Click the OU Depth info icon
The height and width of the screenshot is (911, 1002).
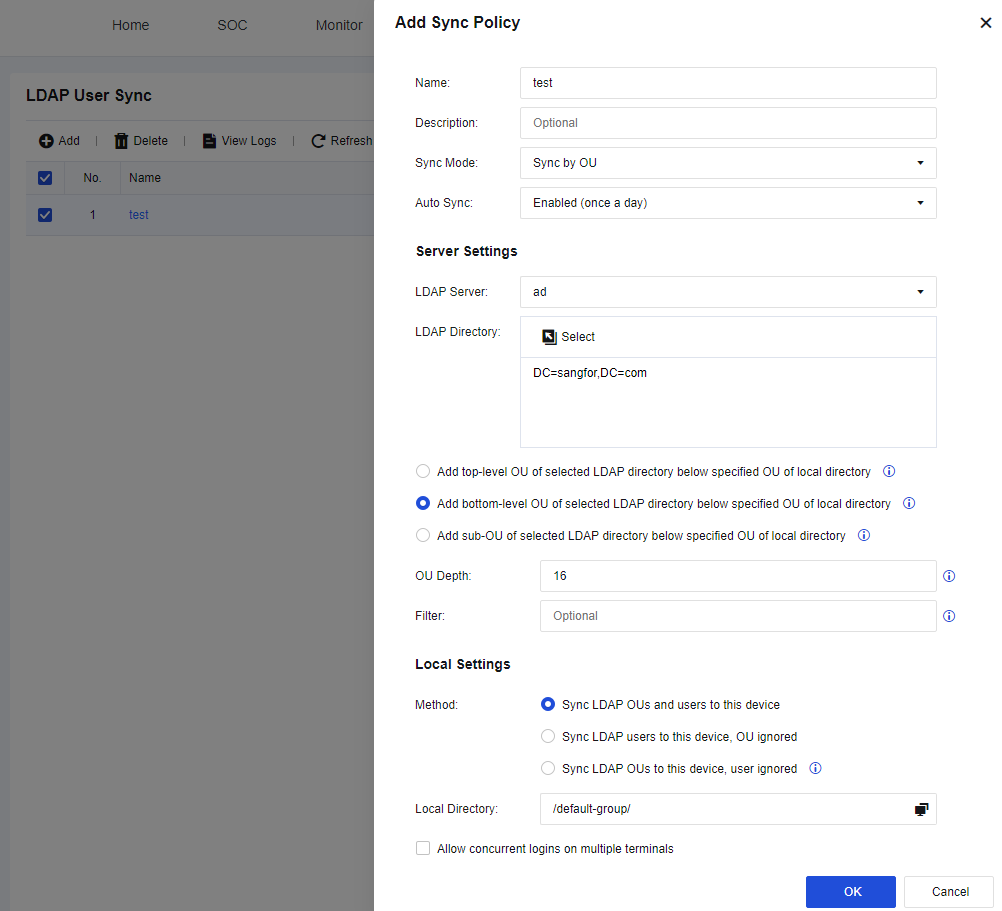(x=949, y=576)
